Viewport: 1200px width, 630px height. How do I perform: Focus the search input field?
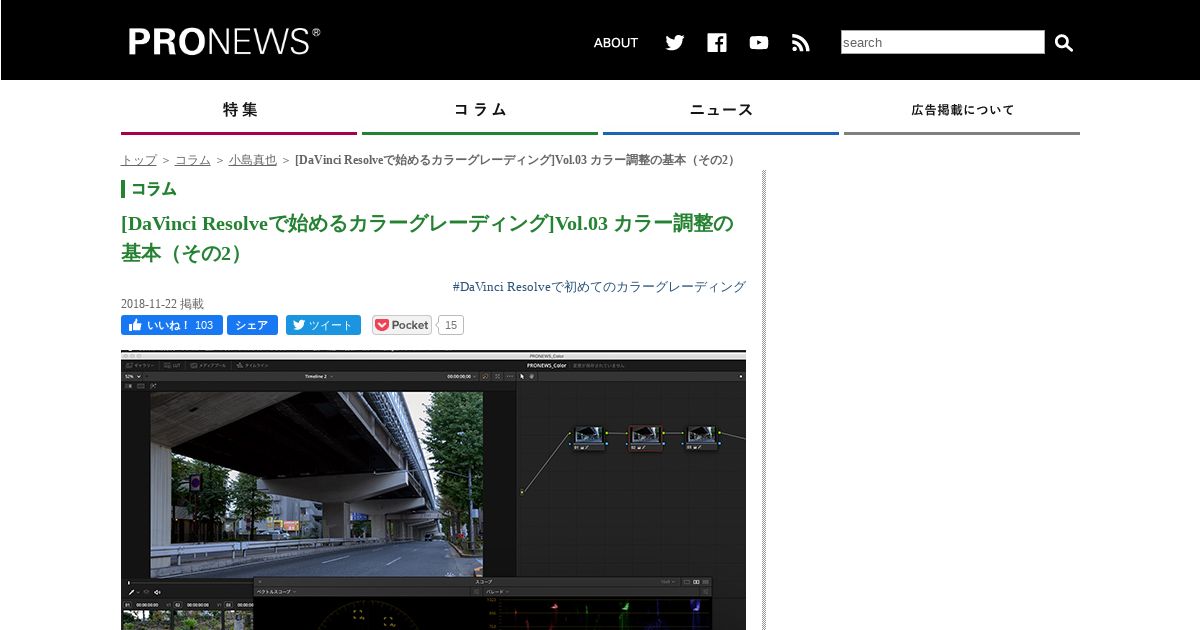tap(943, 42)
